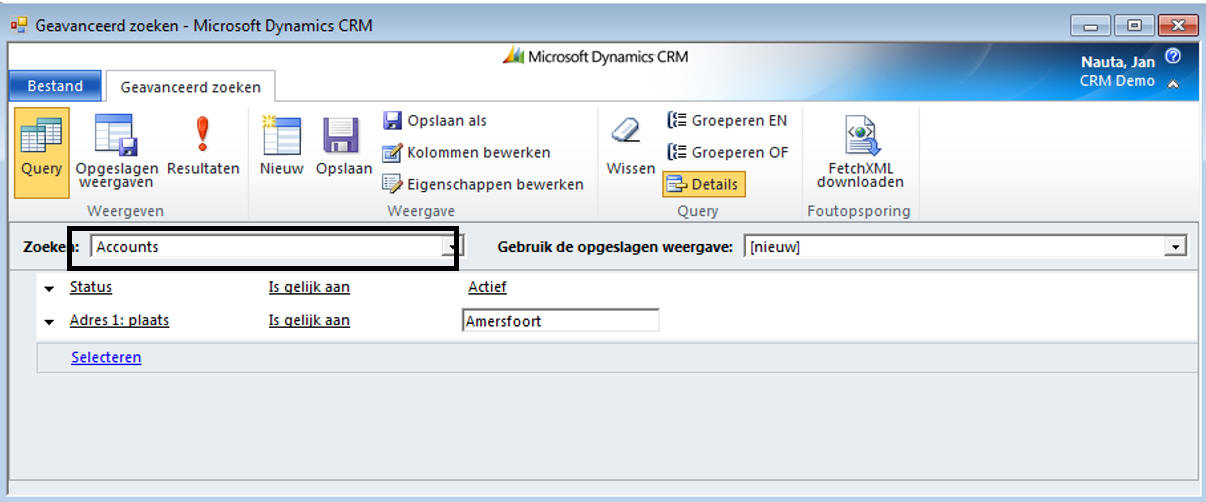Click the window title bar app icon
1206x502 pixels.
coord(19,25)
